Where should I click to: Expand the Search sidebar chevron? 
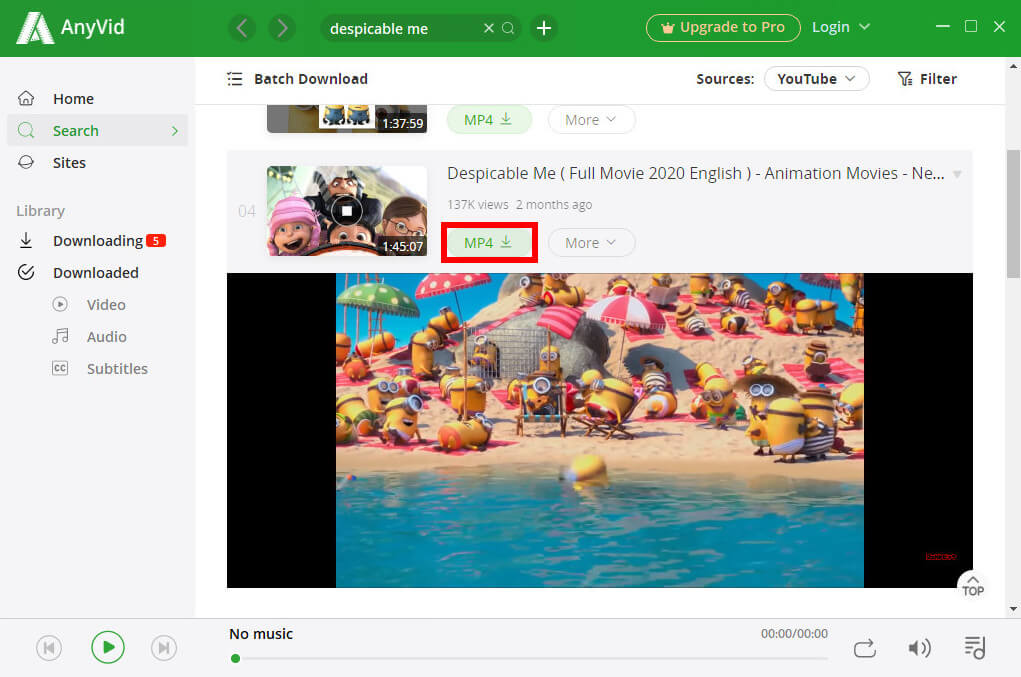pyautogui.click(x=175, y=131)
